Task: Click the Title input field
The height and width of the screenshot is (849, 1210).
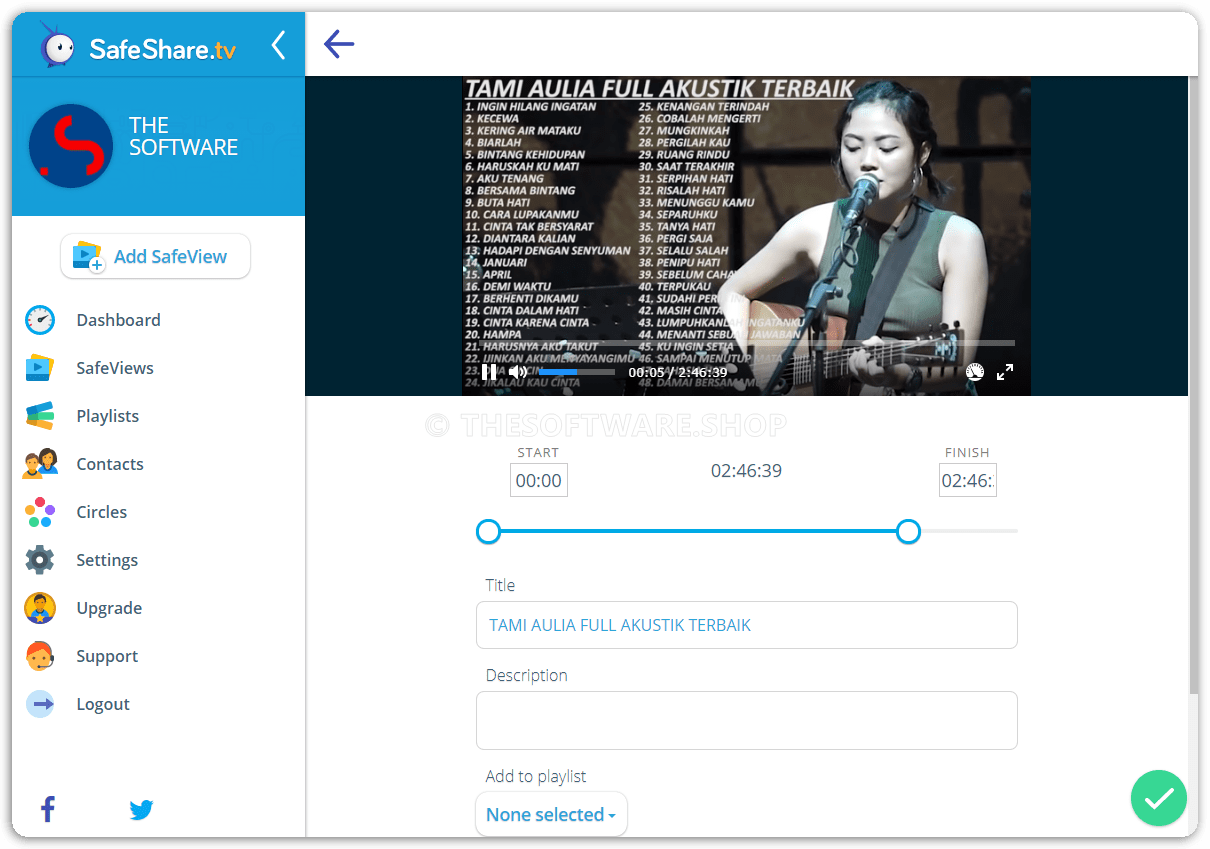Action: [746, 625]
